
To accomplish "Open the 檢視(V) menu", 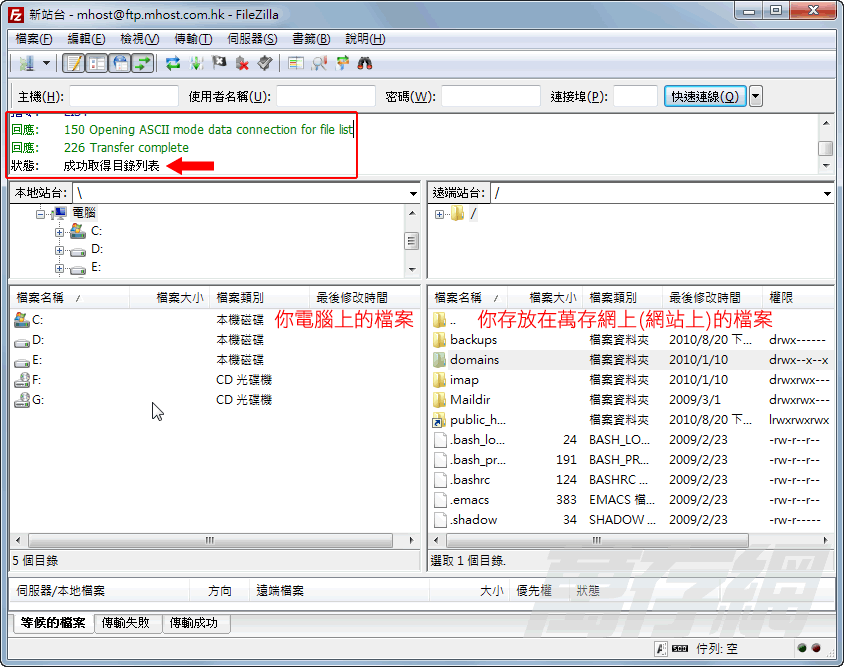I will pyautogui.click(x=140, y=39).
